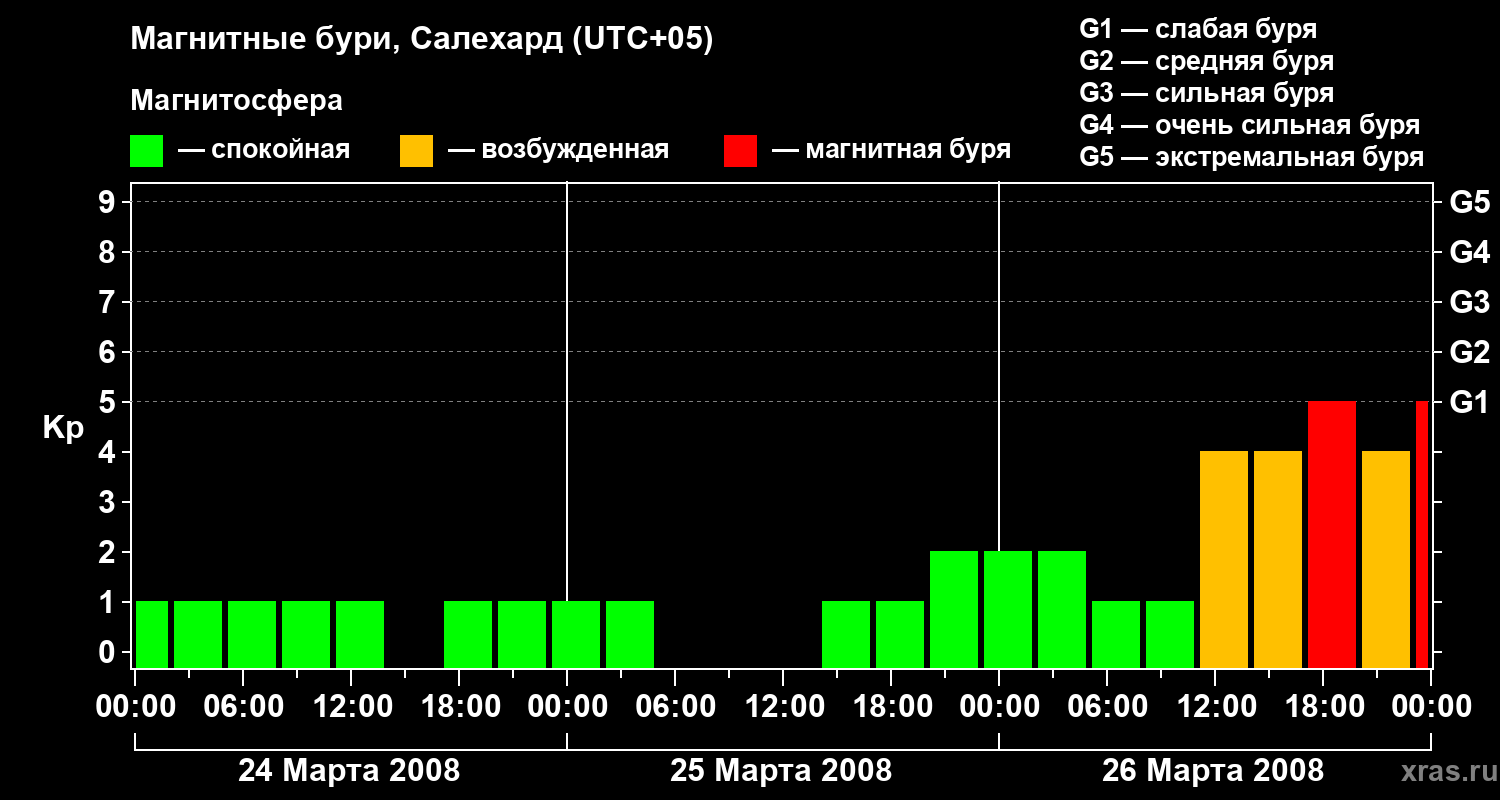Screen dimensions: 1500x800
Task: Click the 'G1 — слабая буря' legend line
Action: (1198, 29)
